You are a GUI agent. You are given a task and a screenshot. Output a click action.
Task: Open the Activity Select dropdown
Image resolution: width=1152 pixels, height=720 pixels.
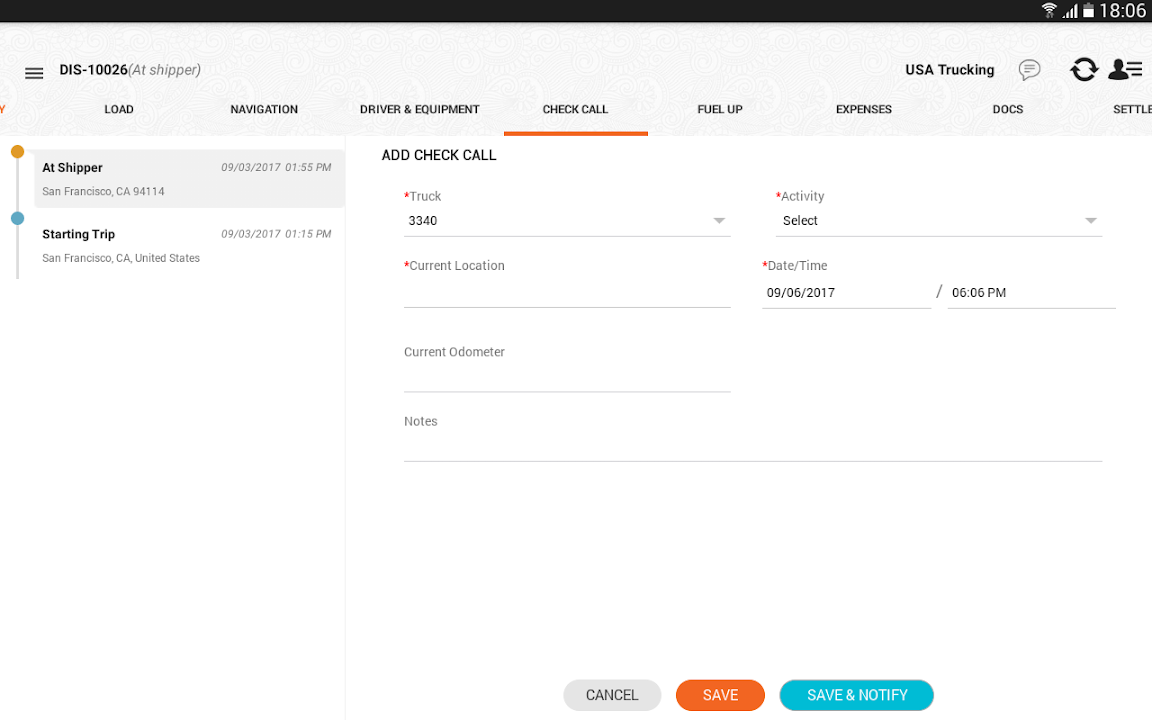coord(938,221)
